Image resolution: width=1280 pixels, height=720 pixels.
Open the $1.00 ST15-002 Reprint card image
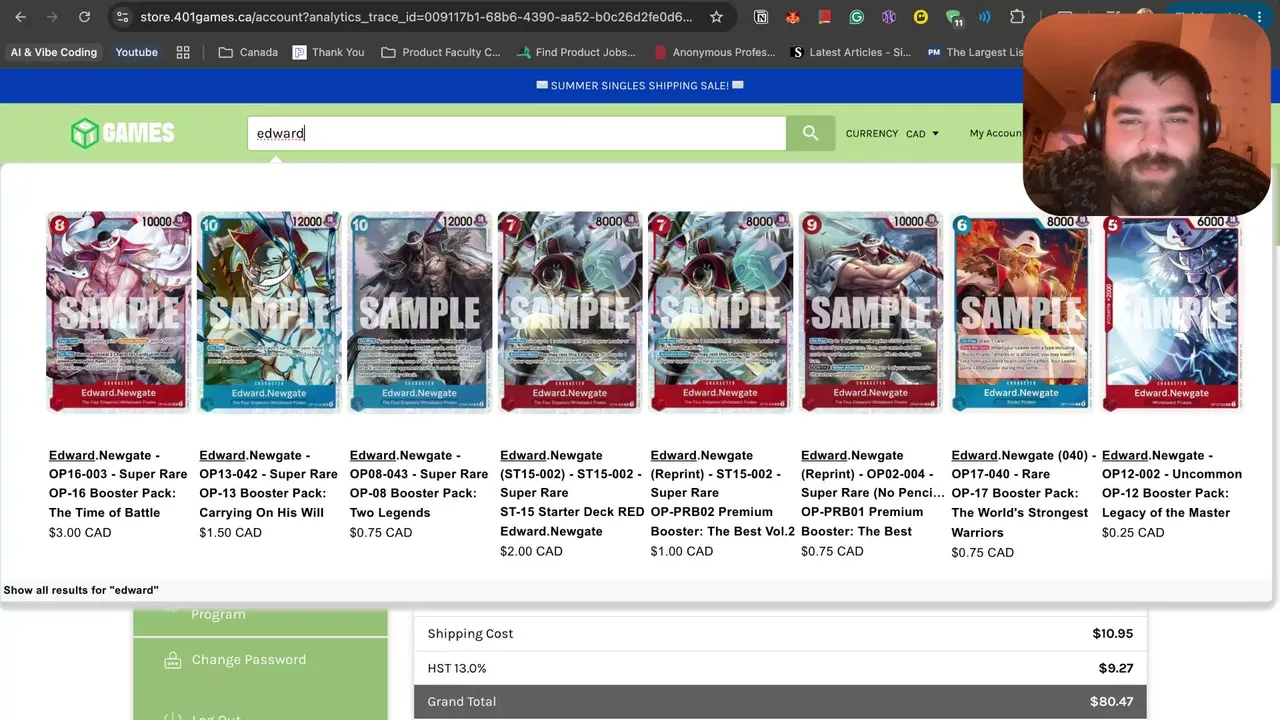[720, 312]
